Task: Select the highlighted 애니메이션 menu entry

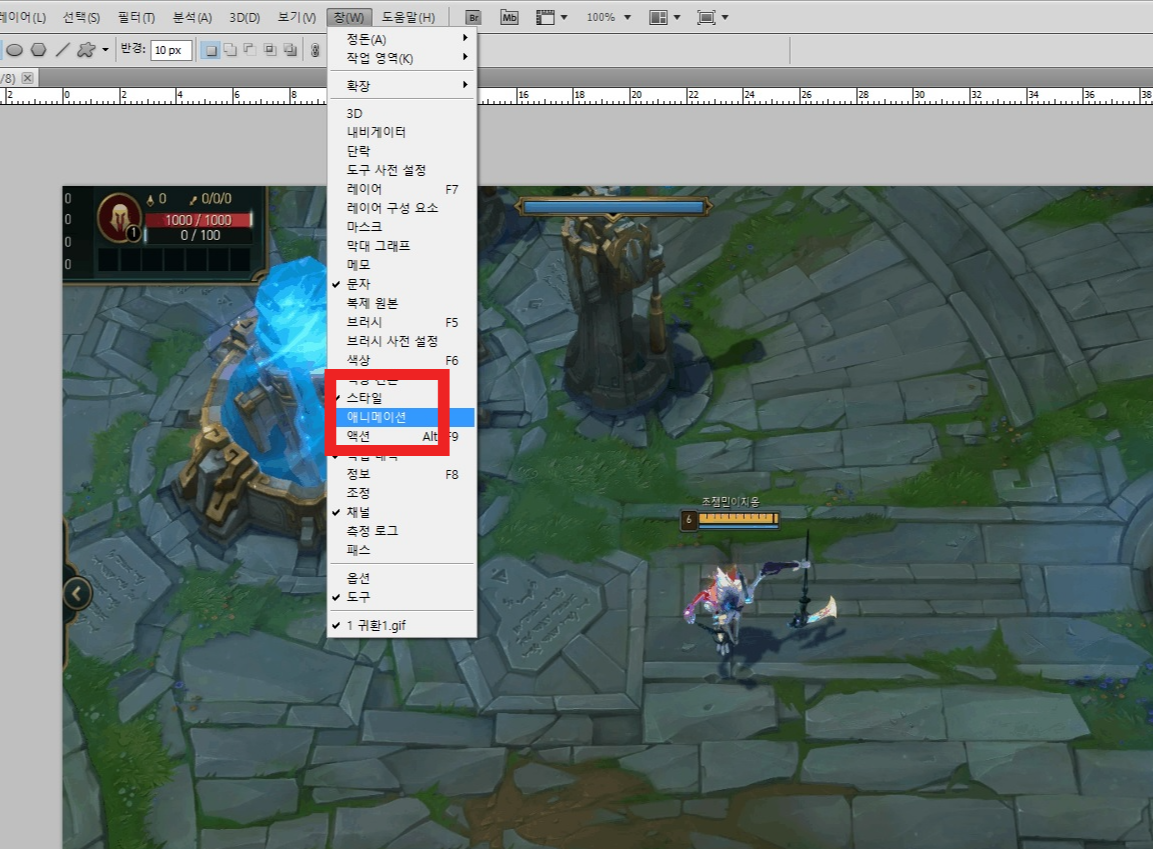Action: click(x=402, y=417)
